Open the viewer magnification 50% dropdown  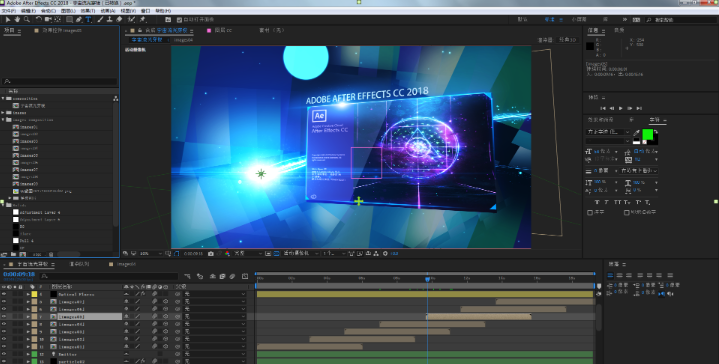[151, 253]
